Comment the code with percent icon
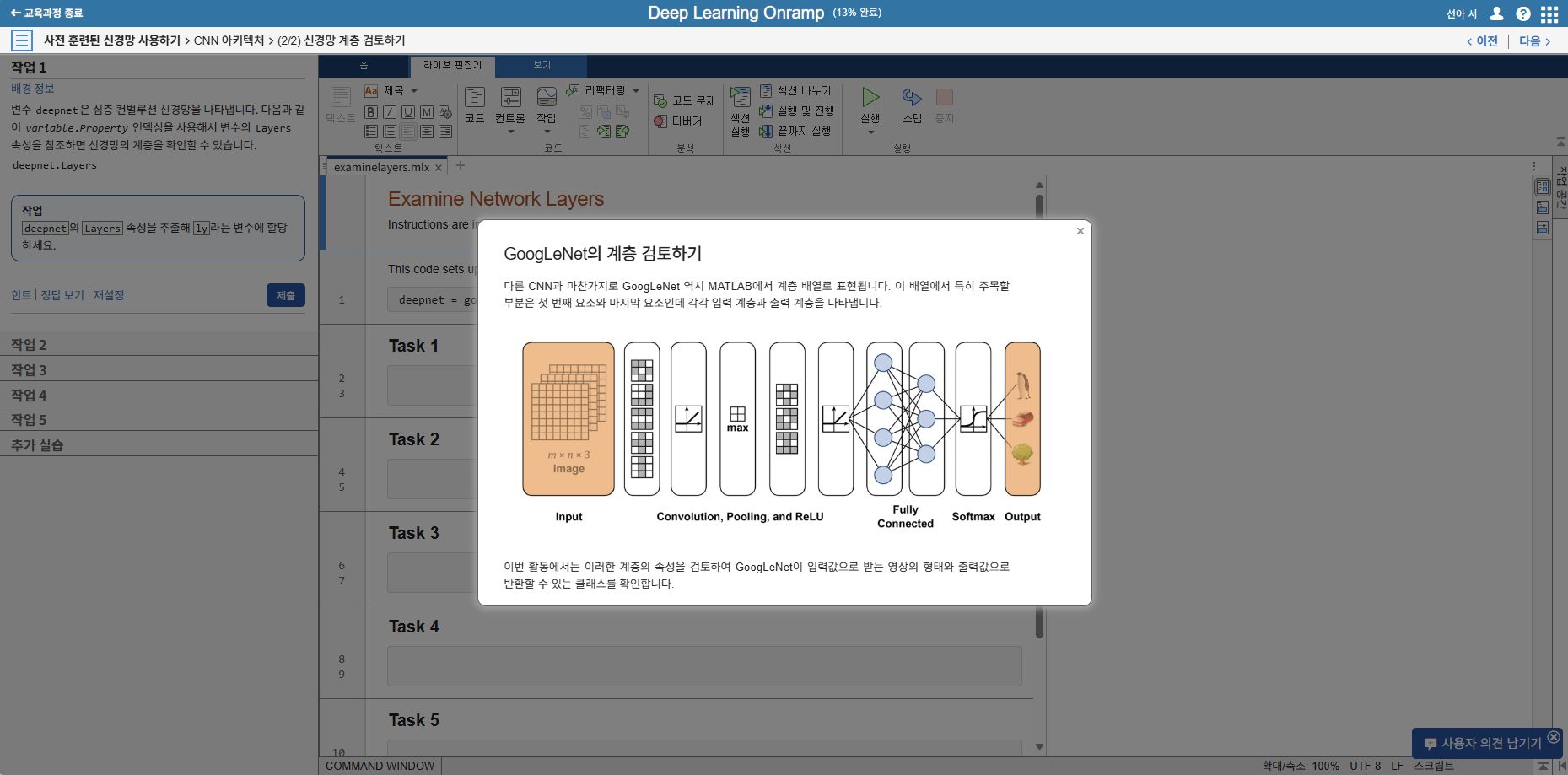 point(585,112)
